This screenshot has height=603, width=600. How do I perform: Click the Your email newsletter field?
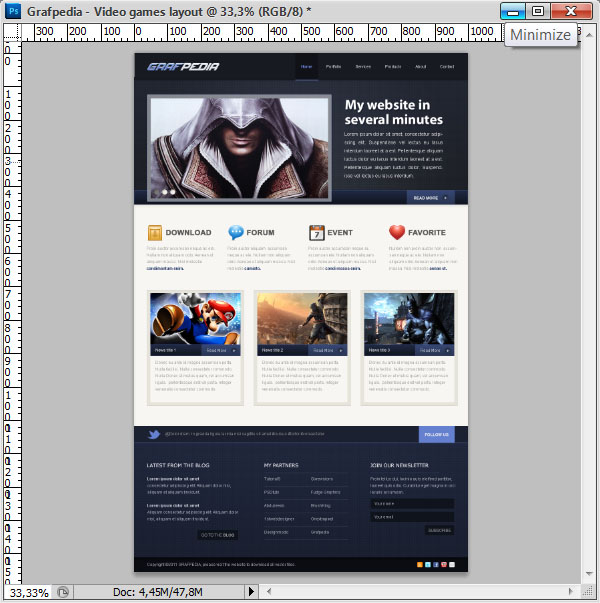click(x=412, y=517)
